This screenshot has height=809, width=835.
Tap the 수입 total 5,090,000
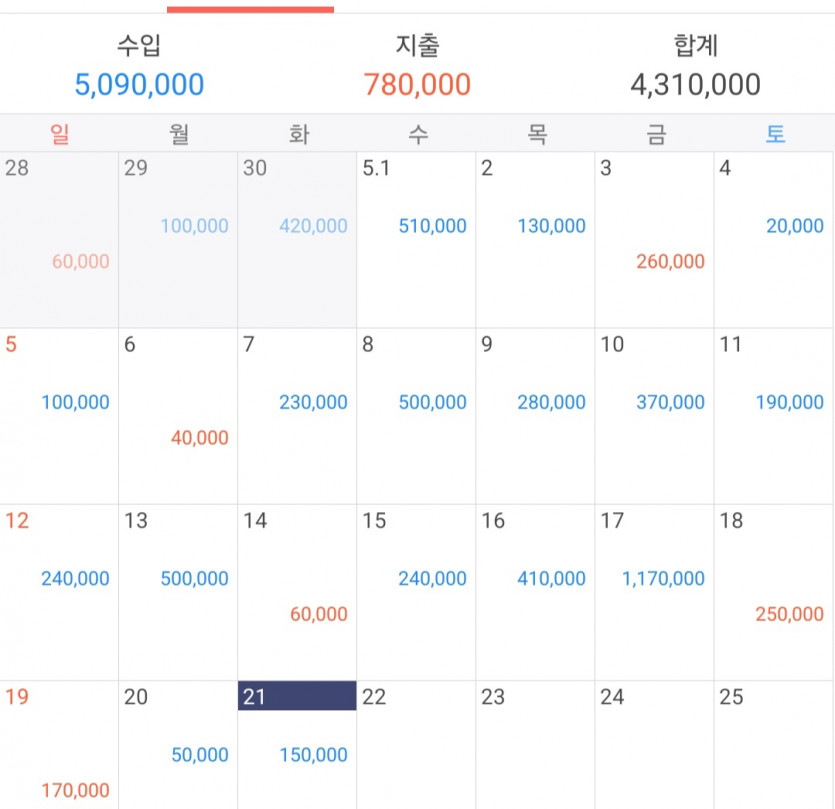tap(139, 85)
